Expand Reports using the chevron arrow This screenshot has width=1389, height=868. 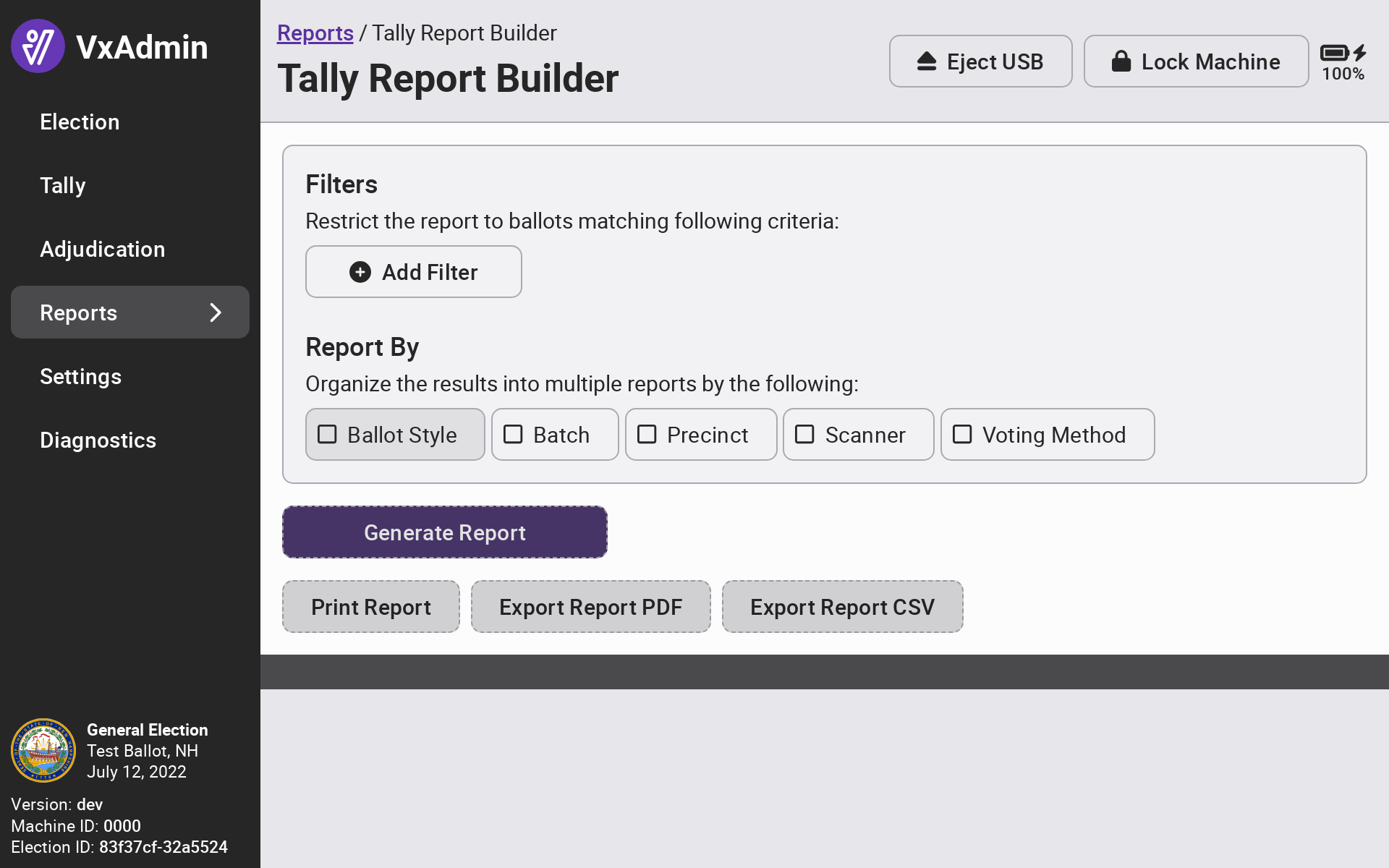pyautogui.click(x=215, y=312)
